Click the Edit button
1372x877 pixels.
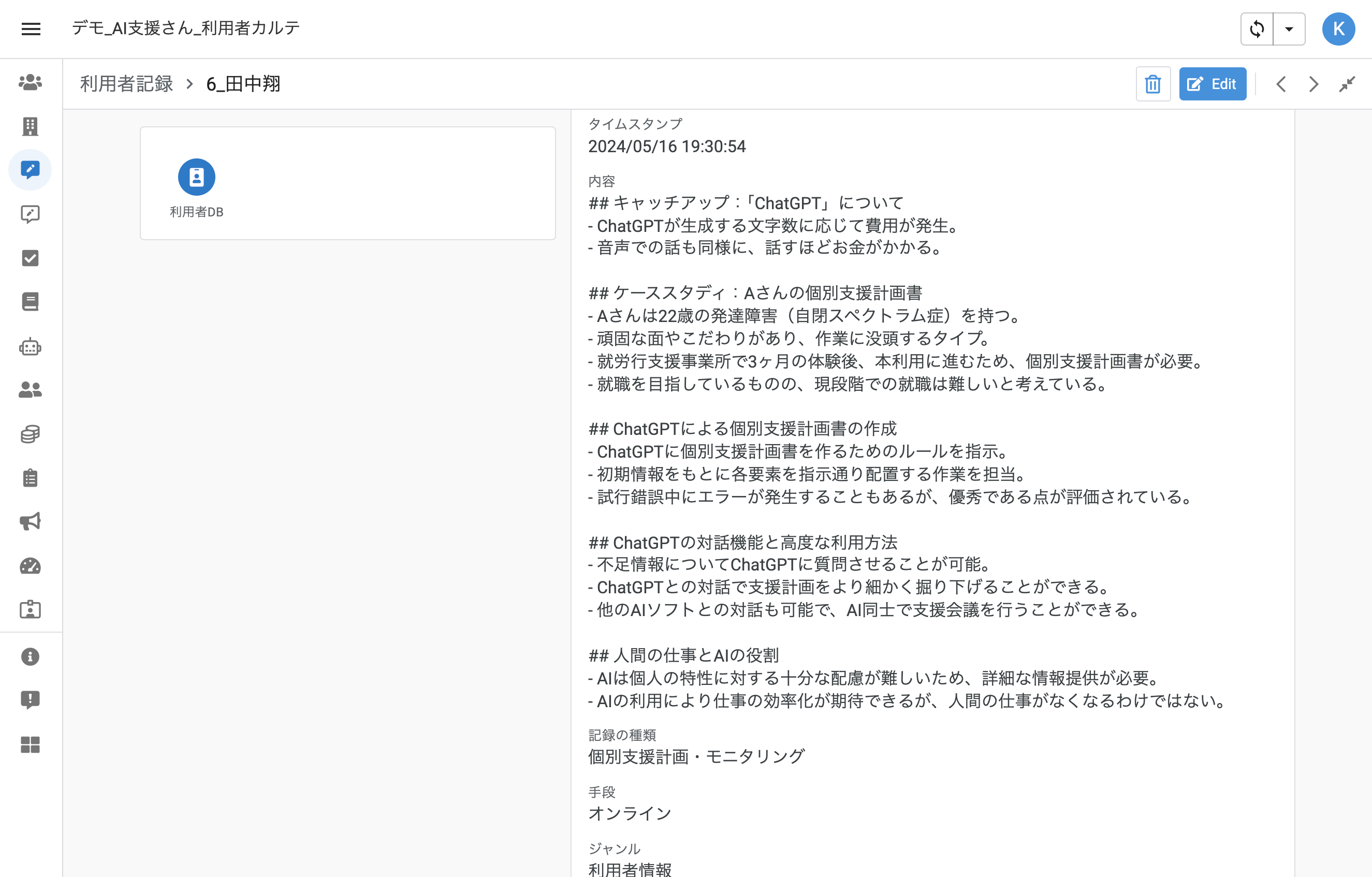point(1212,84)
